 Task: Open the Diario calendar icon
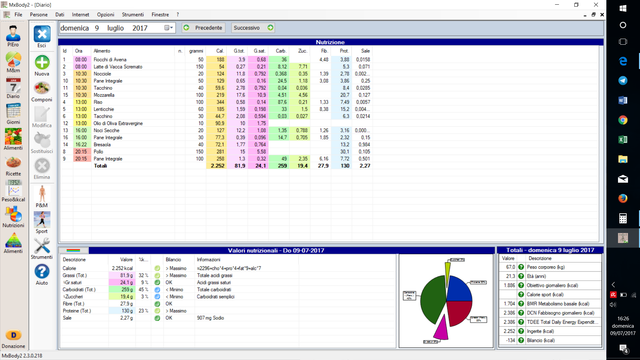coord(13,86)
